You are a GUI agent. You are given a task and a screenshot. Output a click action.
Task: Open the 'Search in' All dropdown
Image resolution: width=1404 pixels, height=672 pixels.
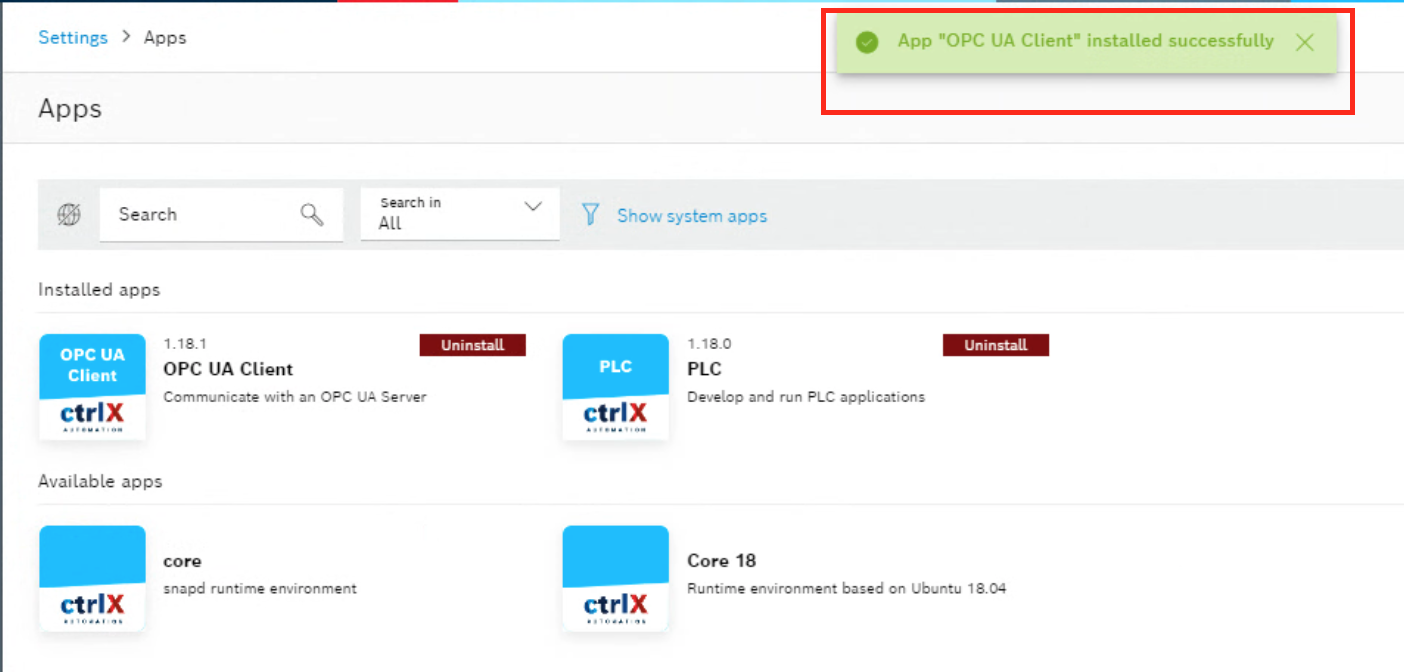click(460, 214)
